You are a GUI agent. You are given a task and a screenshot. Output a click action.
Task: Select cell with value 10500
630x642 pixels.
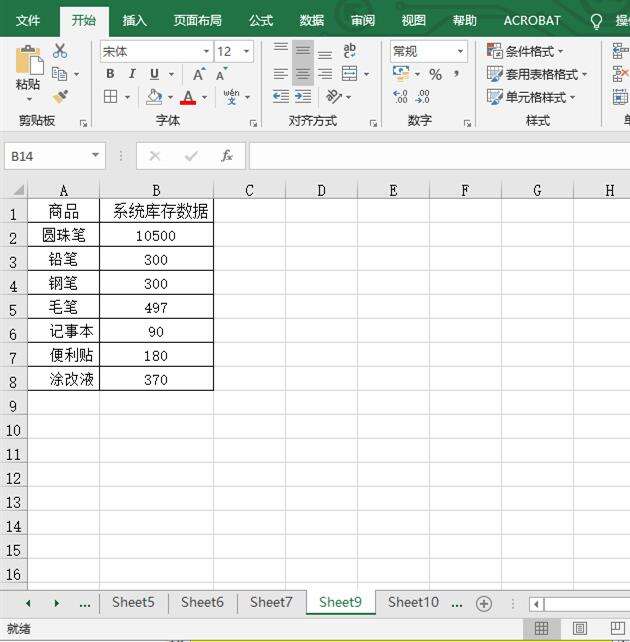(x=156, y=235)
